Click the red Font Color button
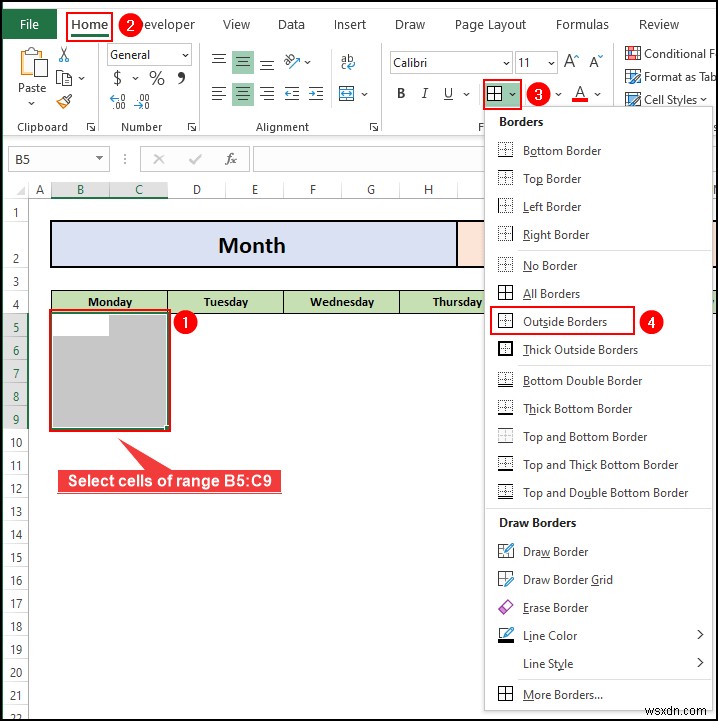 pyautogui.click(x=580, y=94)
